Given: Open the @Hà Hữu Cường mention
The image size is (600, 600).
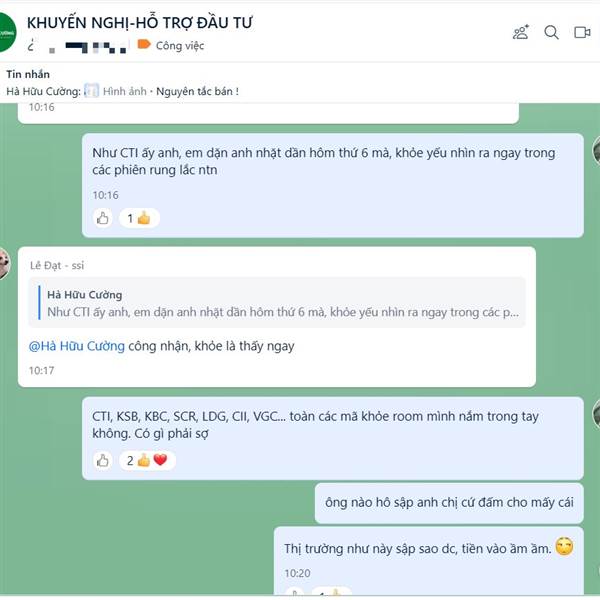Looking at the screenshot, I should (77, 346).
